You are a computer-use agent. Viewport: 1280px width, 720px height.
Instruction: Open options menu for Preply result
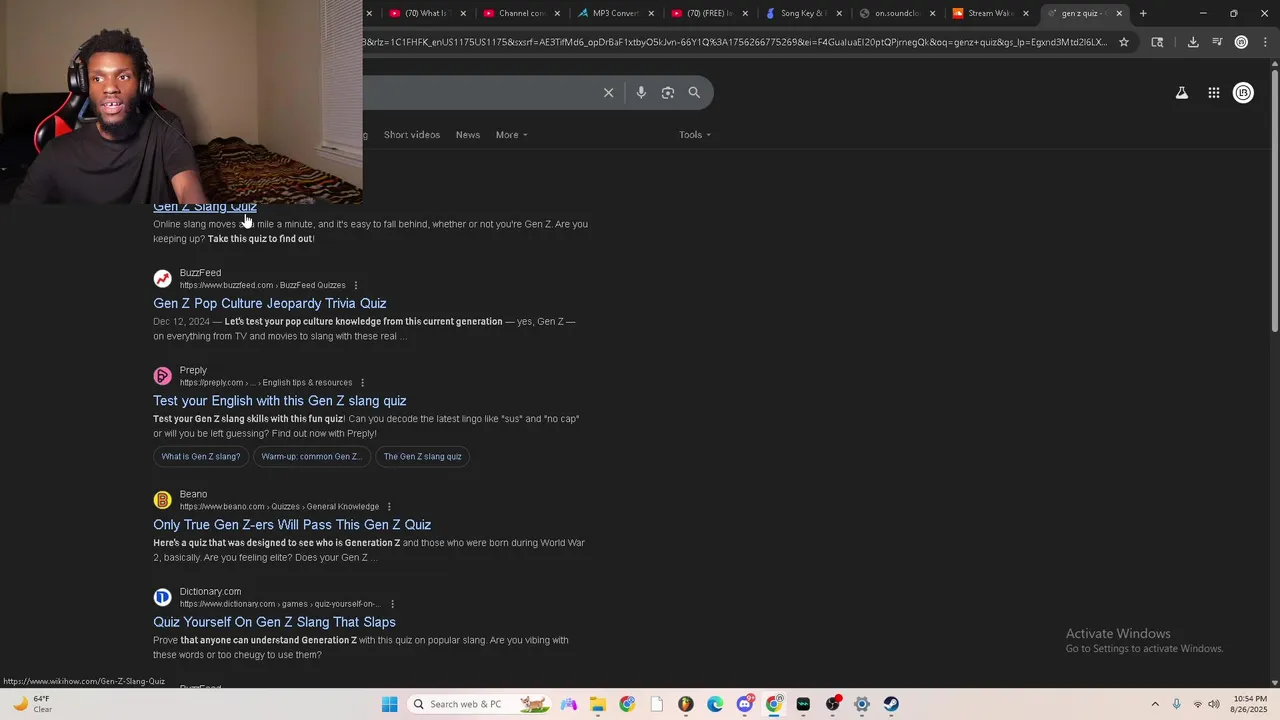pyautogui.click(x=362, y=382)
